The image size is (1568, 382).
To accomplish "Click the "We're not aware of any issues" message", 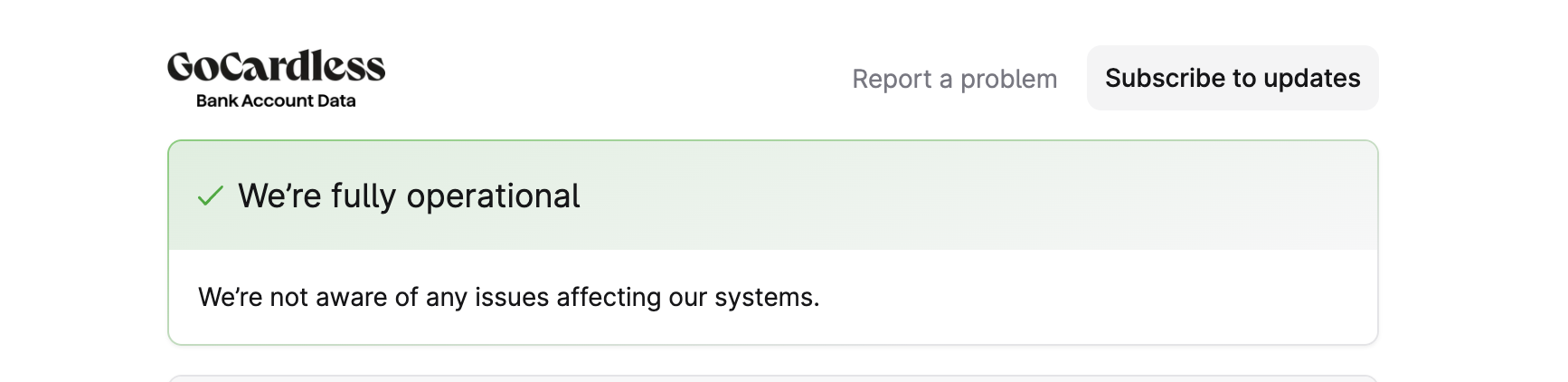I will click(x=508, y=297).
